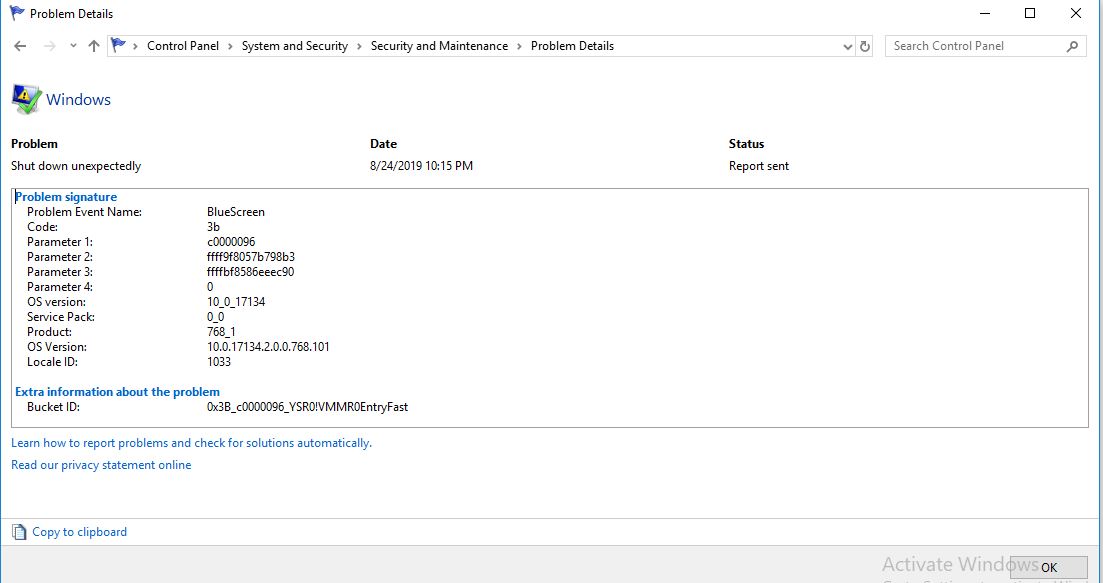Select OS Version 10.0.17134.2.0.0.768.101
This screenshot has width=1103, height=583.
point(268,347)
